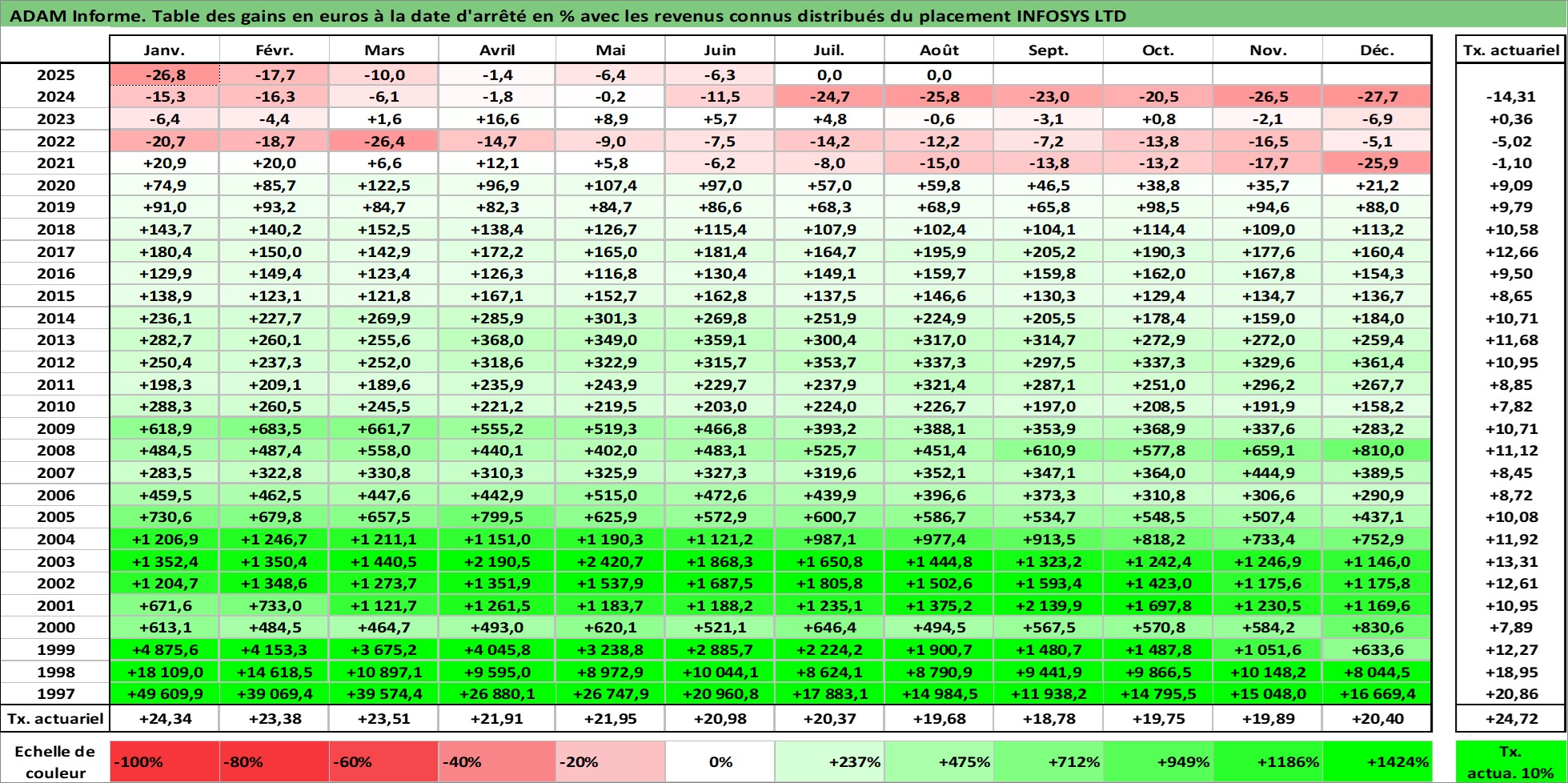Select the 2015 row label
The height and width of the screenshot is (783, 1568).
55,295
